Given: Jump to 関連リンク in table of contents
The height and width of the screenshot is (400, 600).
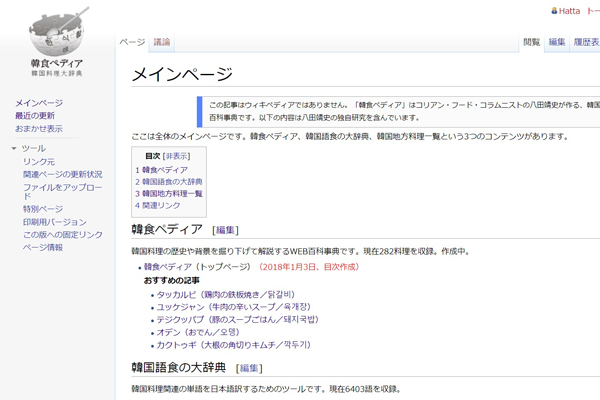Looking at the screenshot, I should (161, 205).
